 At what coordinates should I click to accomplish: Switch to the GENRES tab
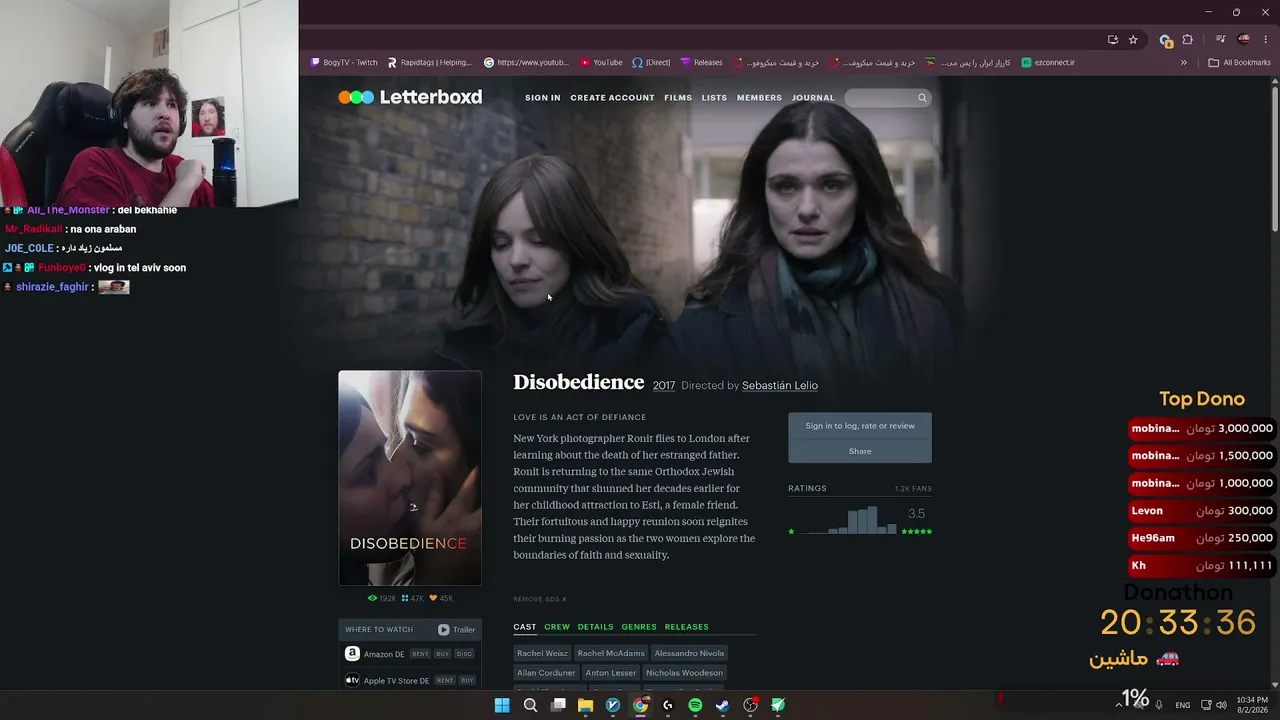[639, 627]
